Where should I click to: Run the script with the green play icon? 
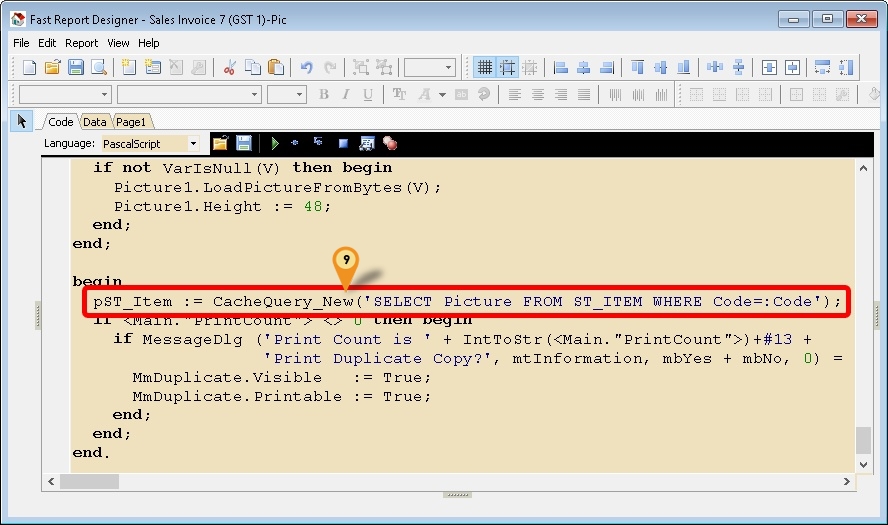tap(274, 144)
